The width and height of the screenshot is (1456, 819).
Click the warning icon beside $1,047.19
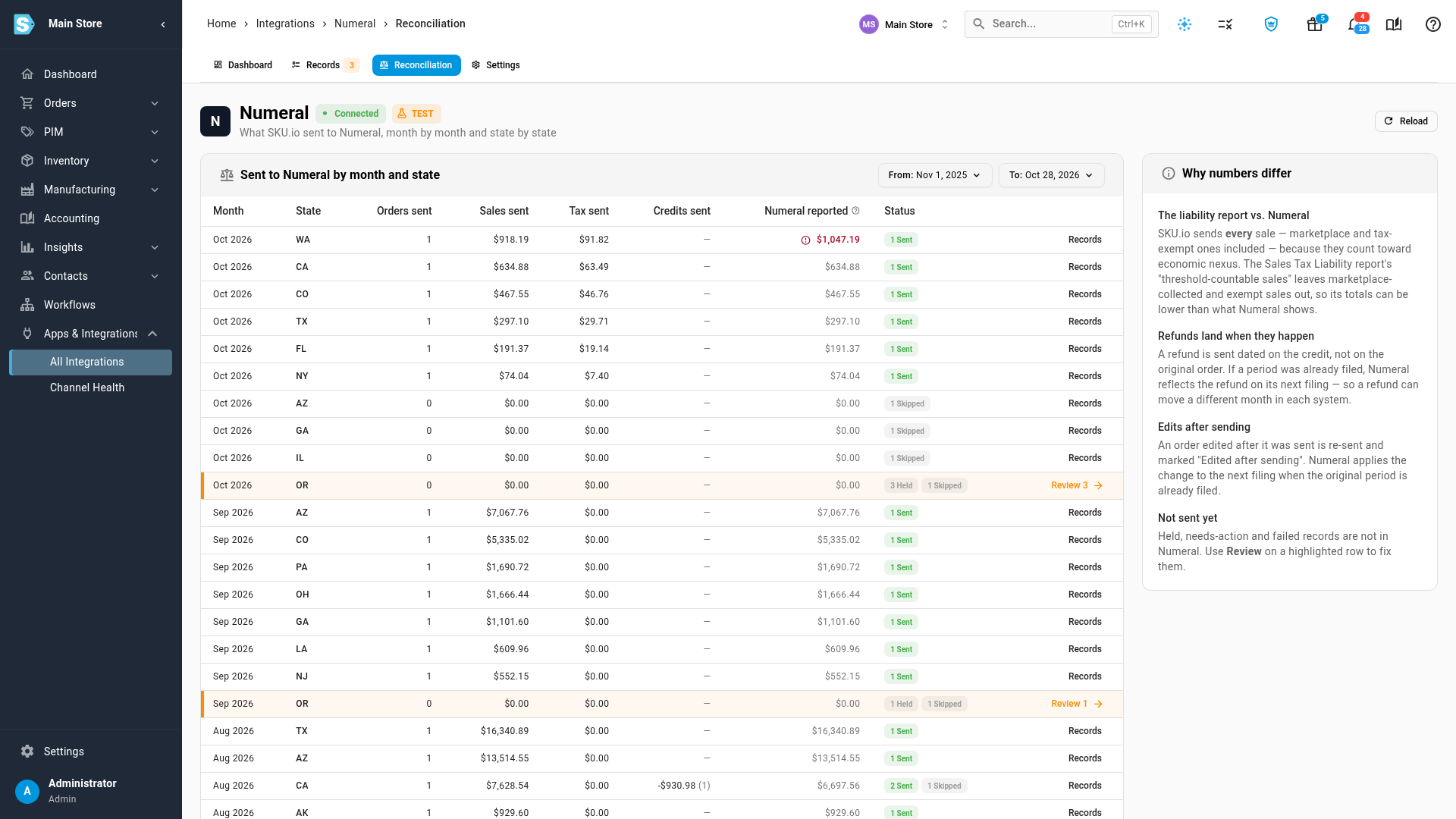(x=806, y=240)
